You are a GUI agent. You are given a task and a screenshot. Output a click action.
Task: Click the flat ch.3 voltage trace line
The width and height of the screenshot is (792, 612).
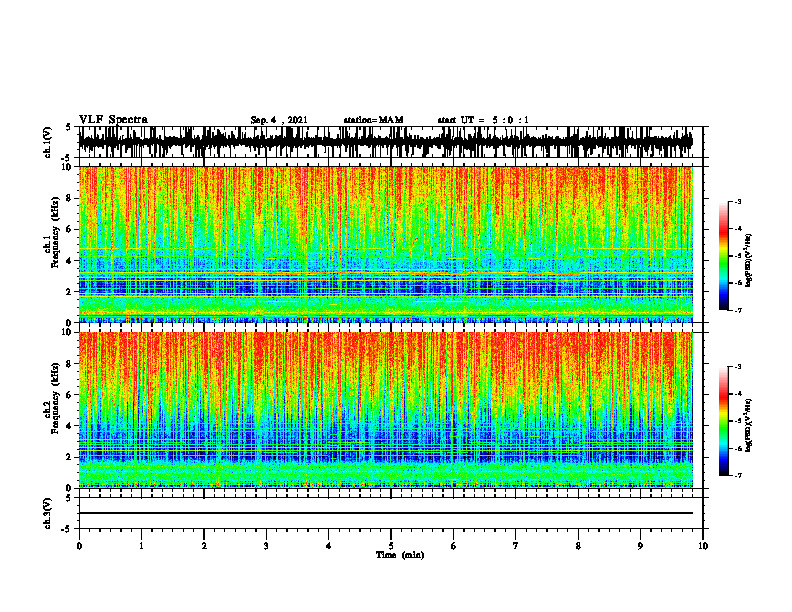coord(385,513)
